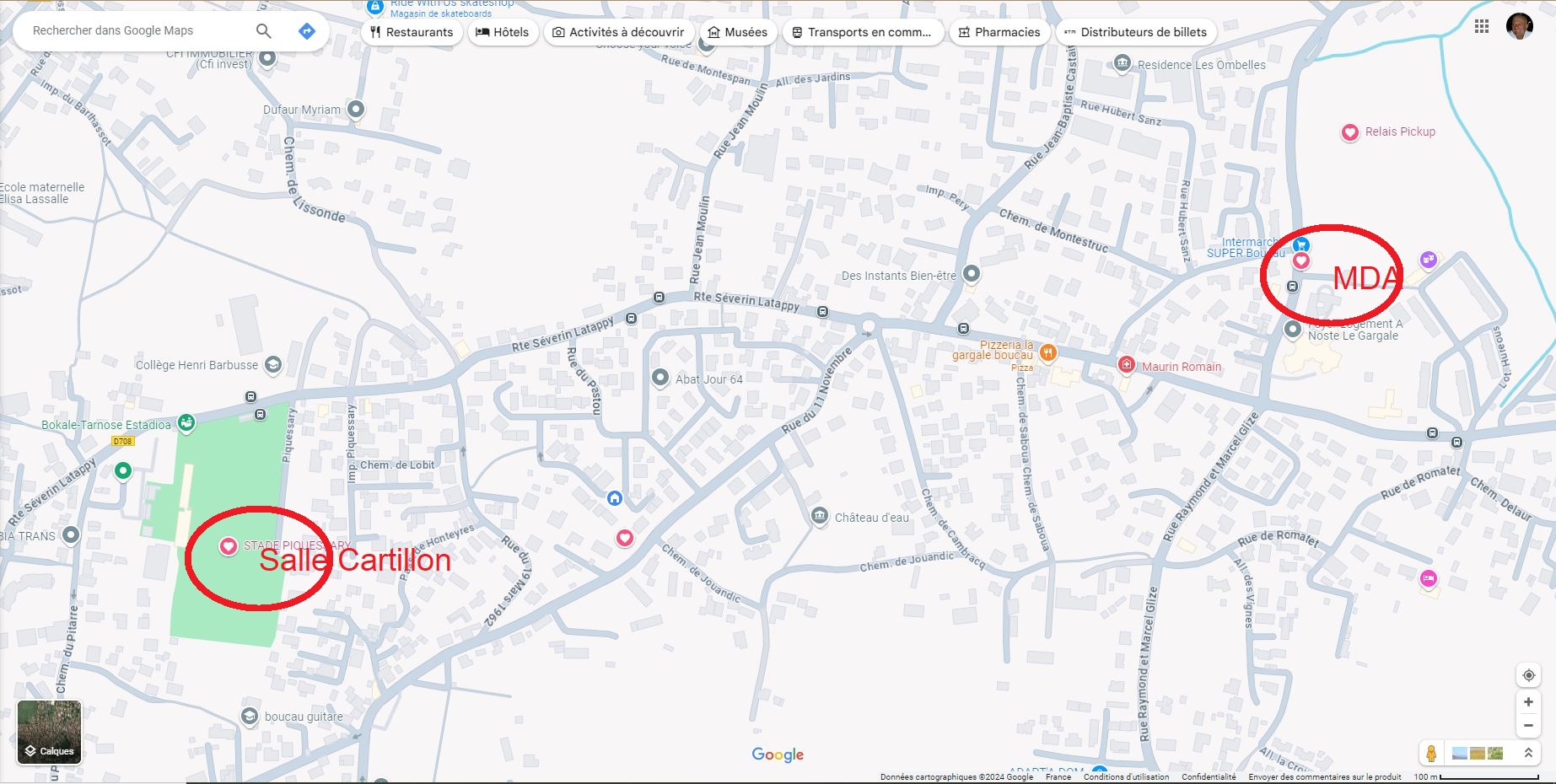Click the search magnifier icon
Image resolution: width=1556 pixels, height=784 pixels.
[x=264, y=31]
